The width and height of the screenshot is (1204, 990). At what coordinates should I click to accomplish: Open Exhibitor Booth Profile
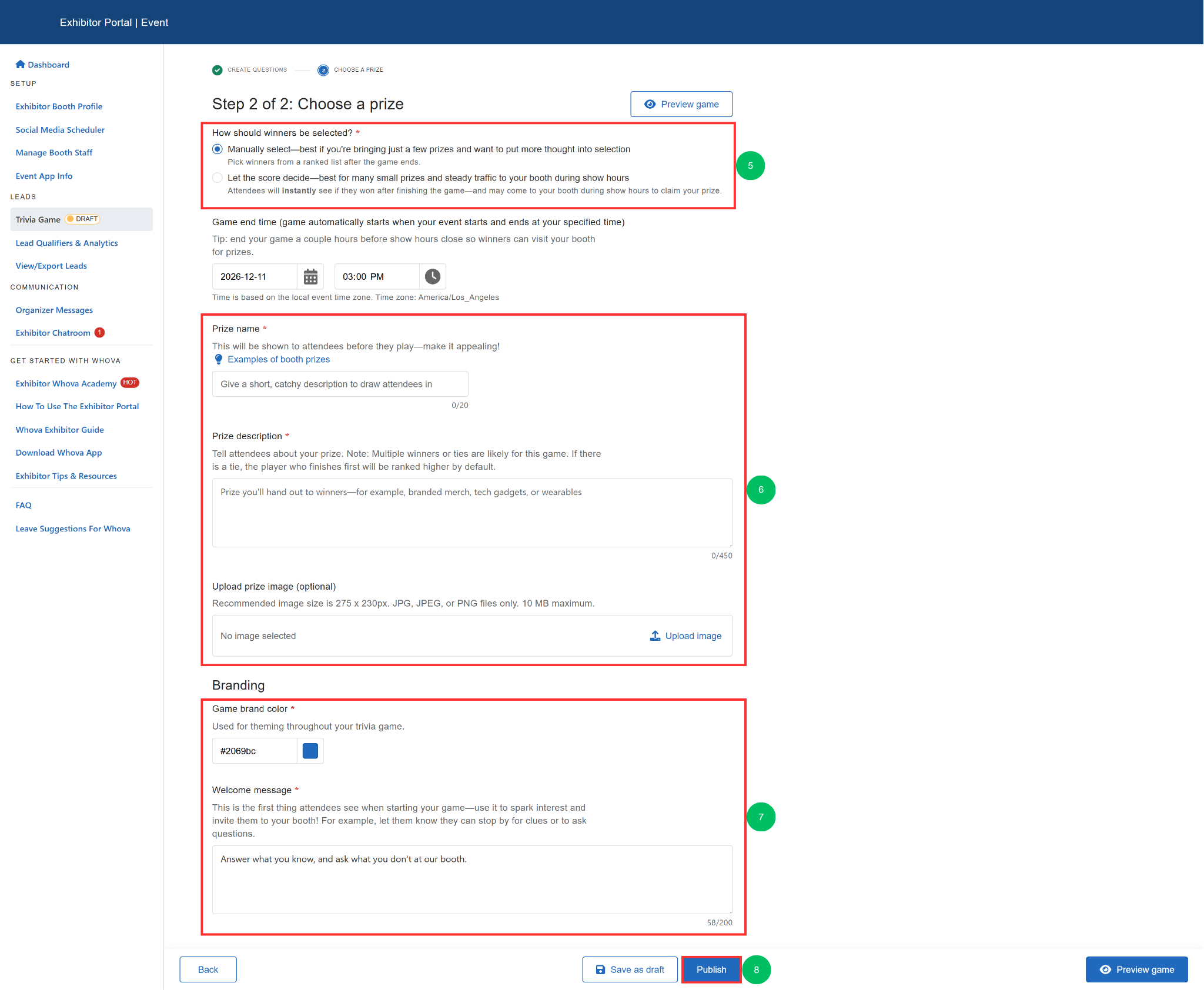click(59, 106)
